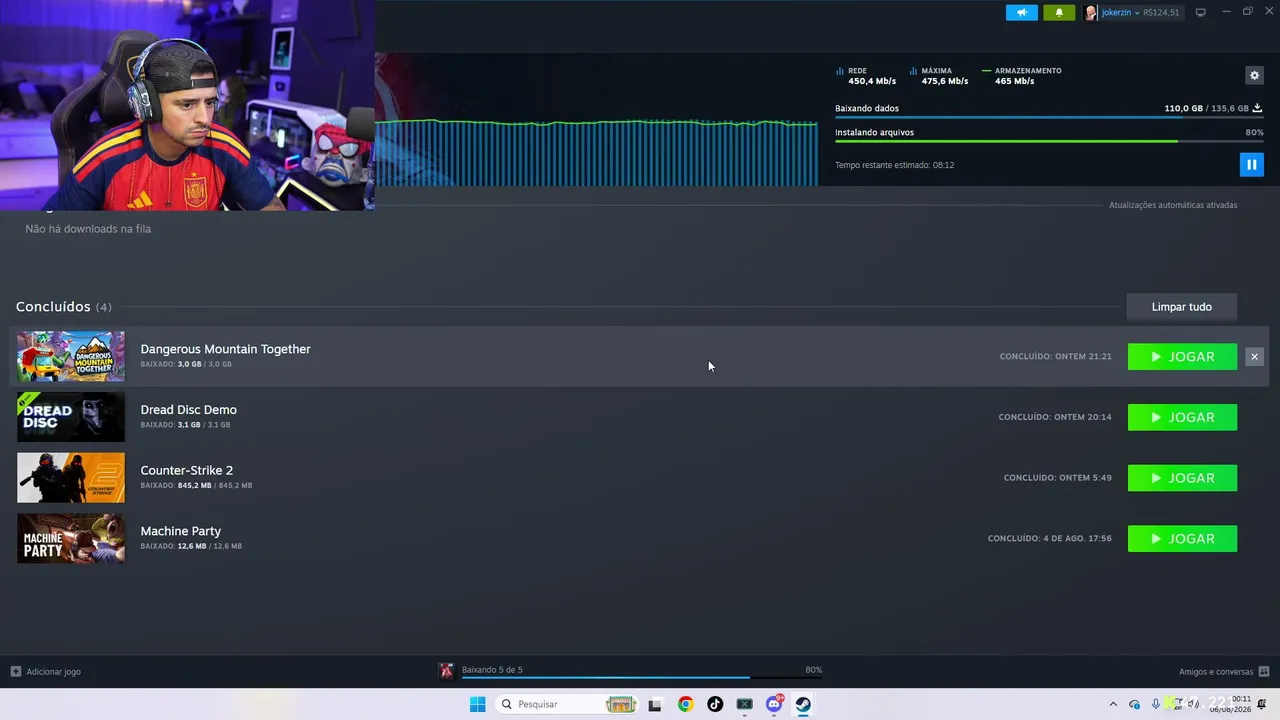Open the Machine Party thumbnail
Viewport: 1280px width, 720px height.
71,538
